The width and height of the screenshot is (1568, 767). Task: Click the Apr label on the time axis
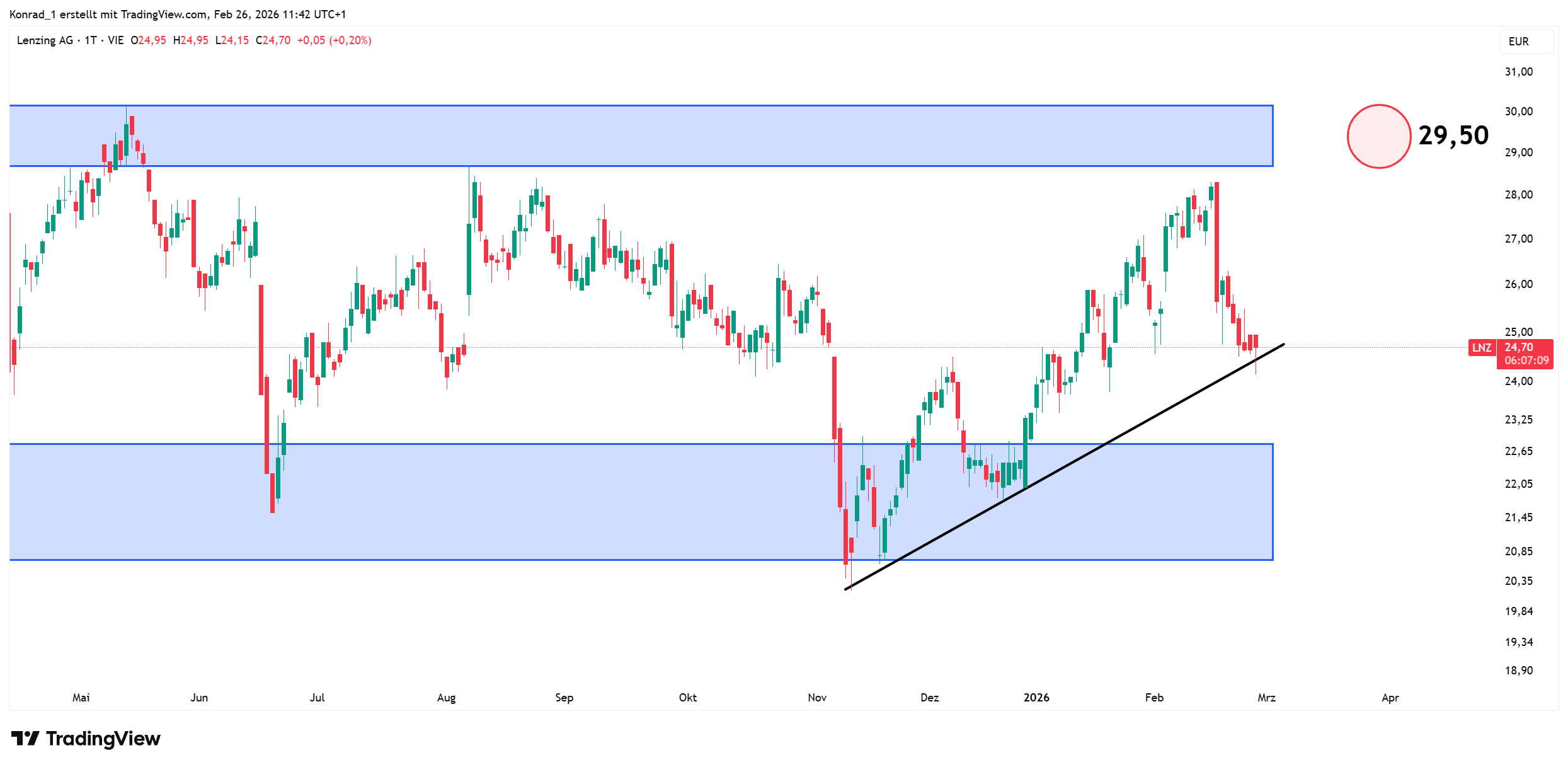1390,698
